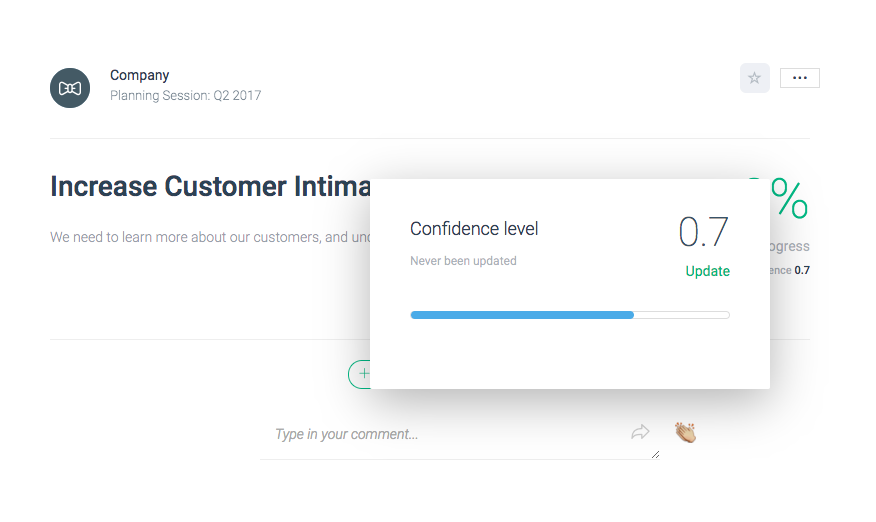Click the blue confidence level slider bar
The height and width of the screenshot is (522, 876).
coord(522,315)
